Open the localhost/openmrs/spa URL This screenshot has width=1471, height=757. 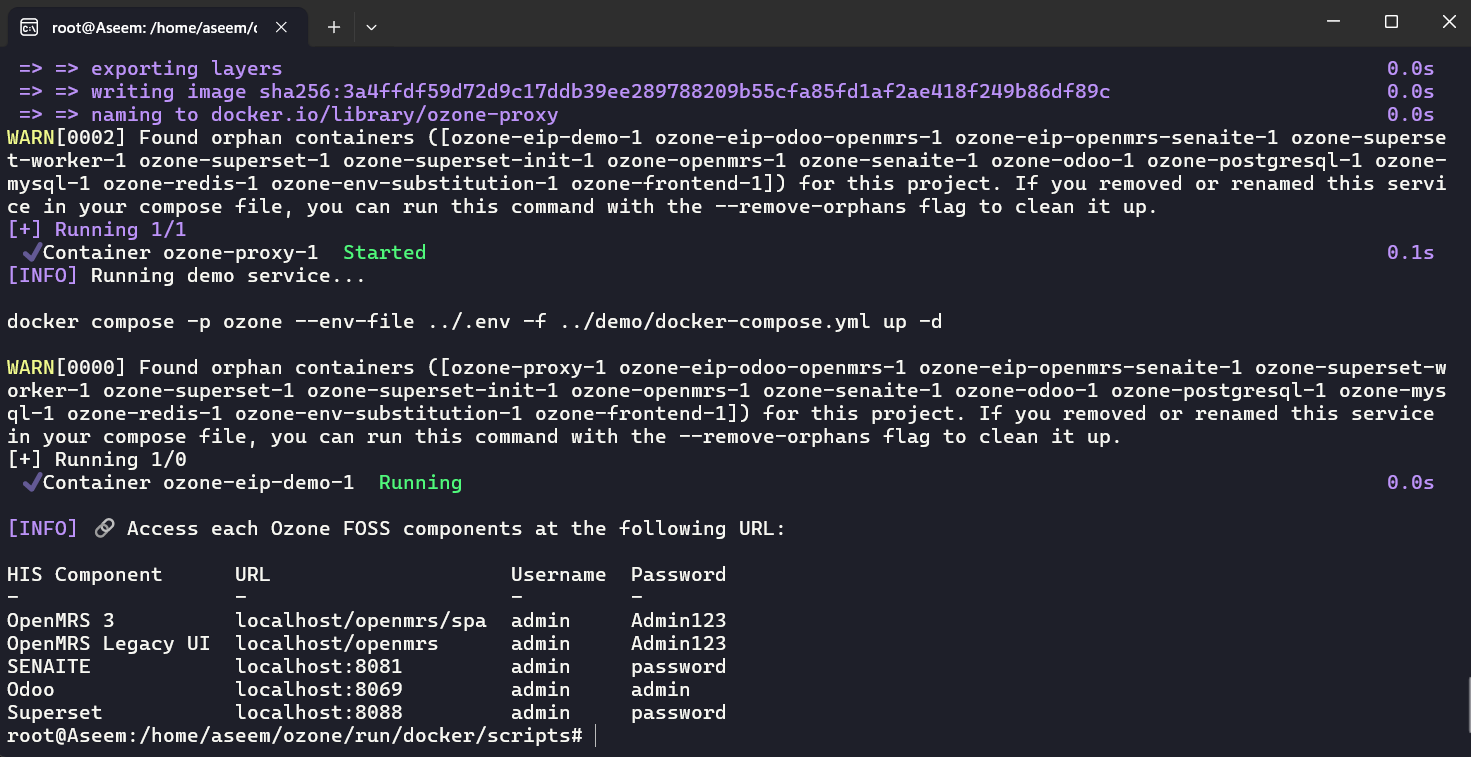(361, 621)
